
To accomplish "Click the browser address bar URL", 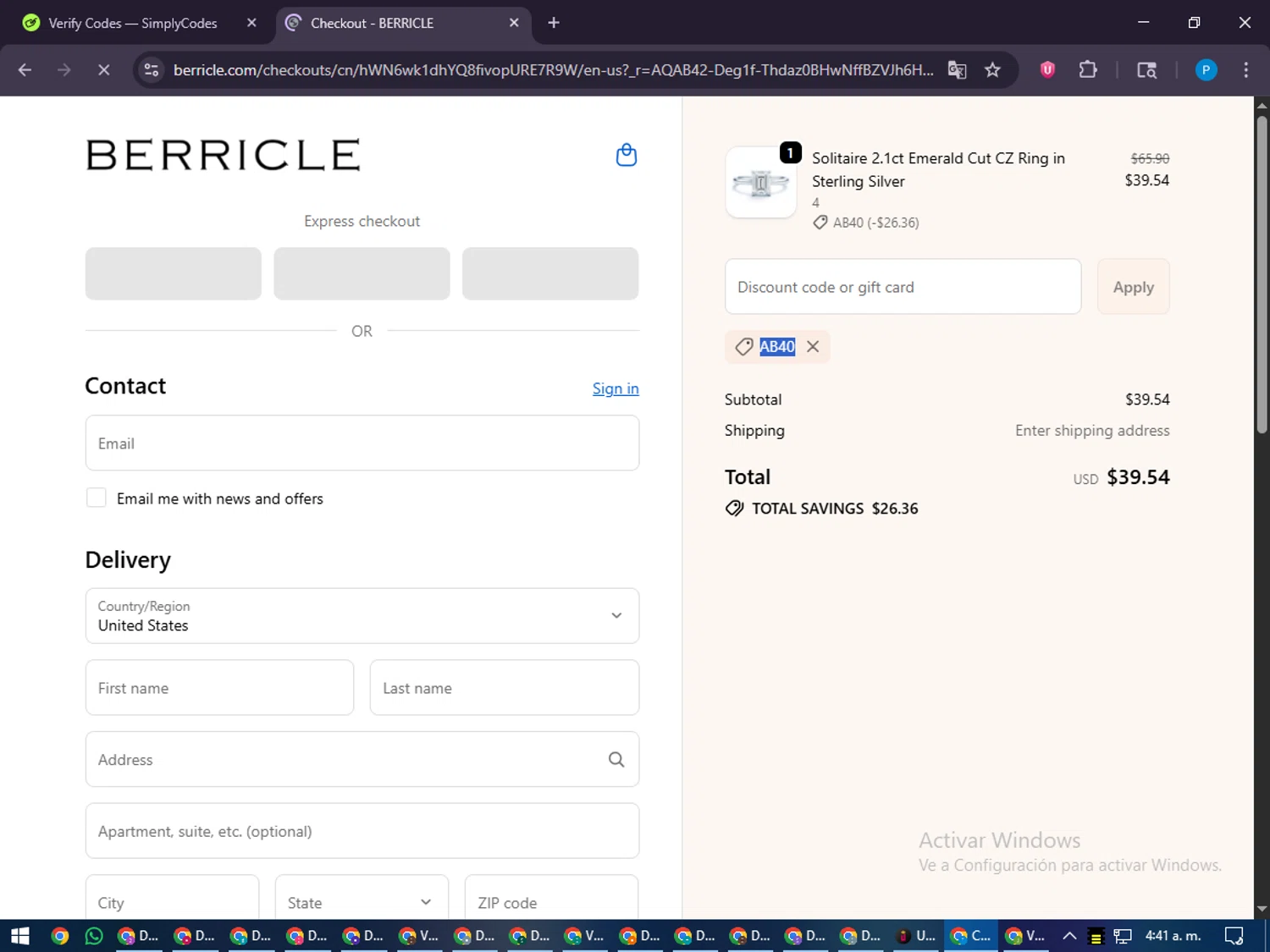I will coord(553,70).
